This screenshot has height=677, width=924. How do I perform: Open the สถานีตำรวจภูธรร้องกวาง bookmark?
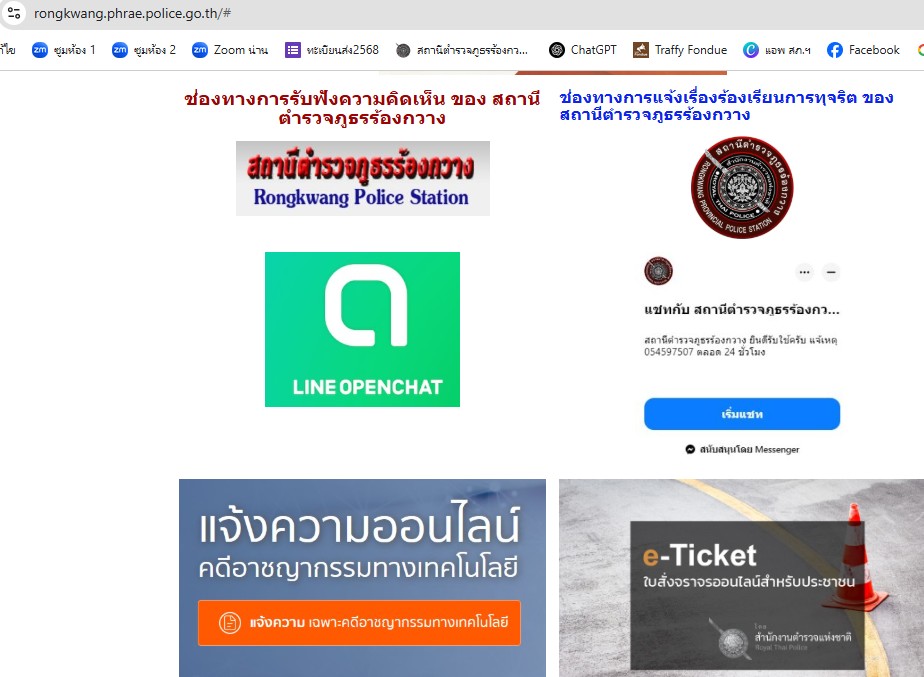tap(462, 50)
